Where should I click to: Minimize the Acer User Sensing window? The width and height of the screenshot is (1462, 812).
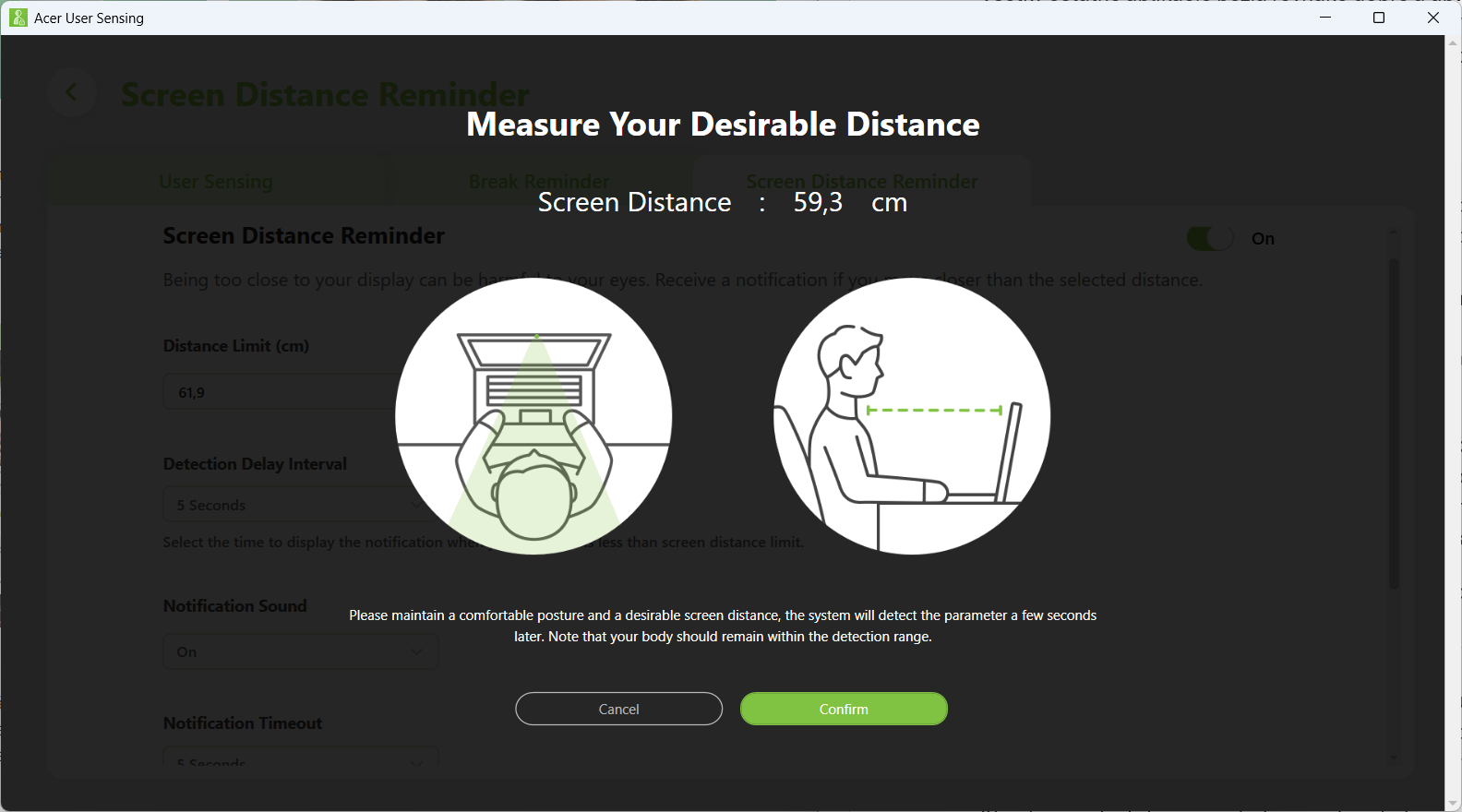coord(1325,18)
